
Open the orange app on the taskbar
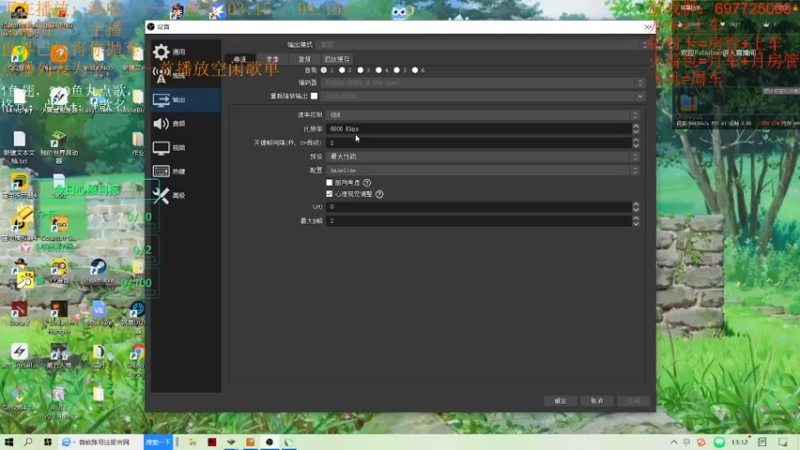(250, 442)
